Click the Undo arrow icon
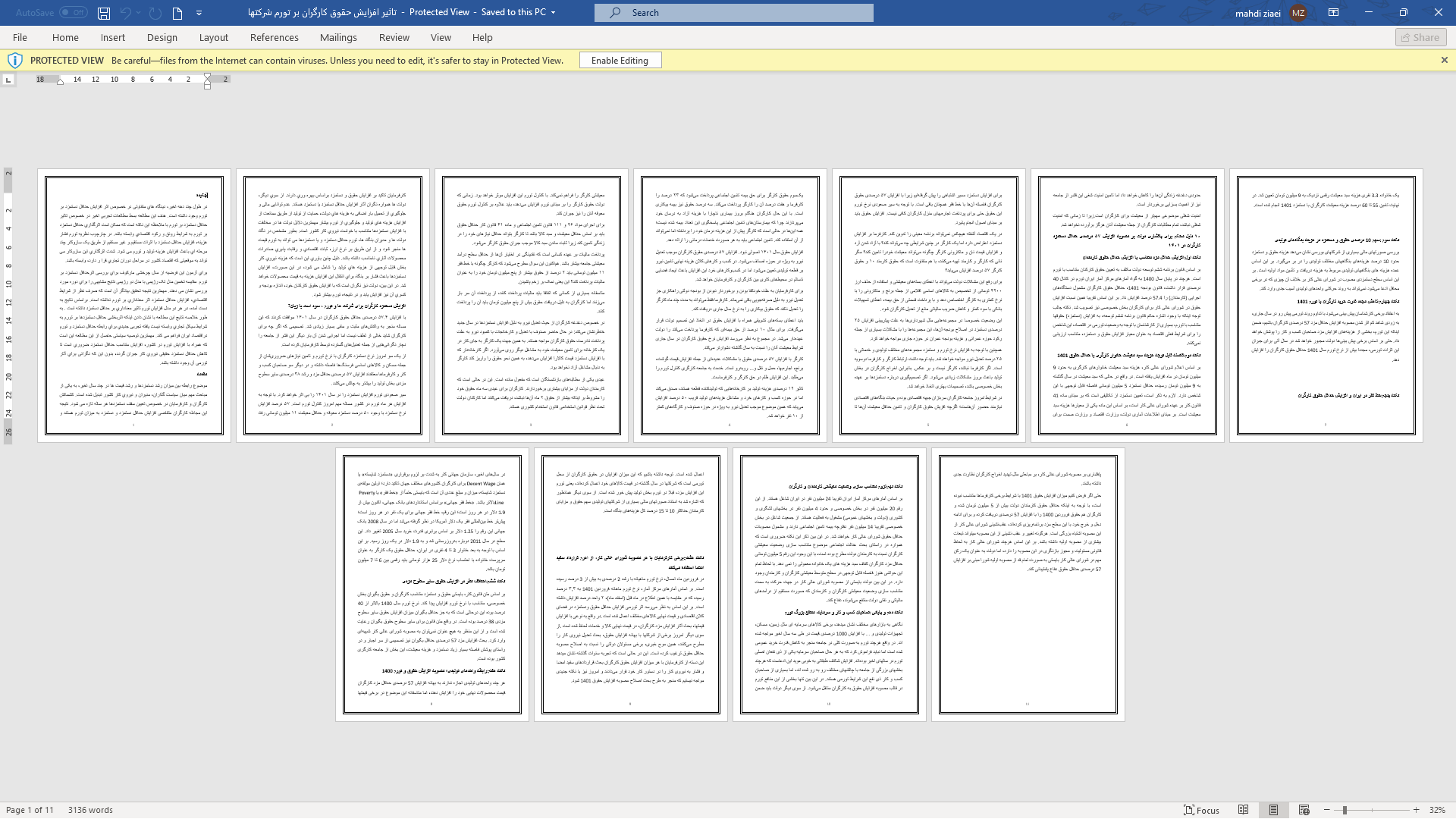This screenshot has height=819, width=1456. coord(125,13)
